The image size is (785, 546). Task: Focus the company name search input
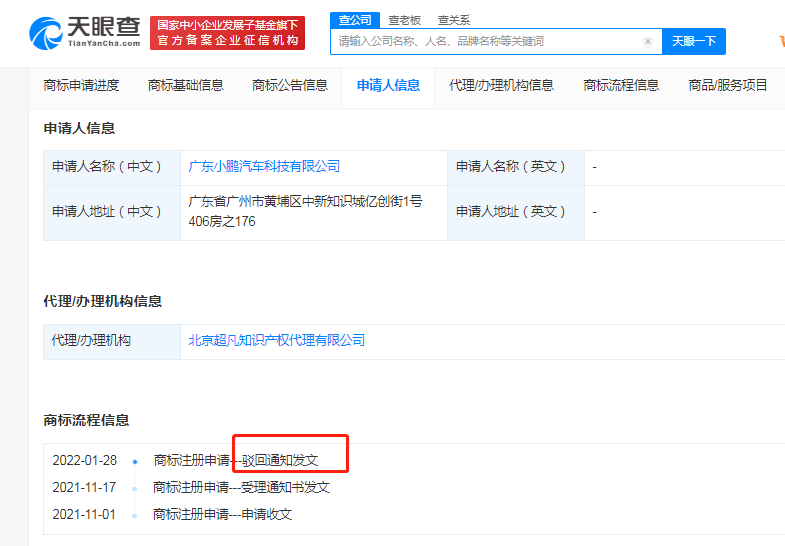click(x=487, y=42)
